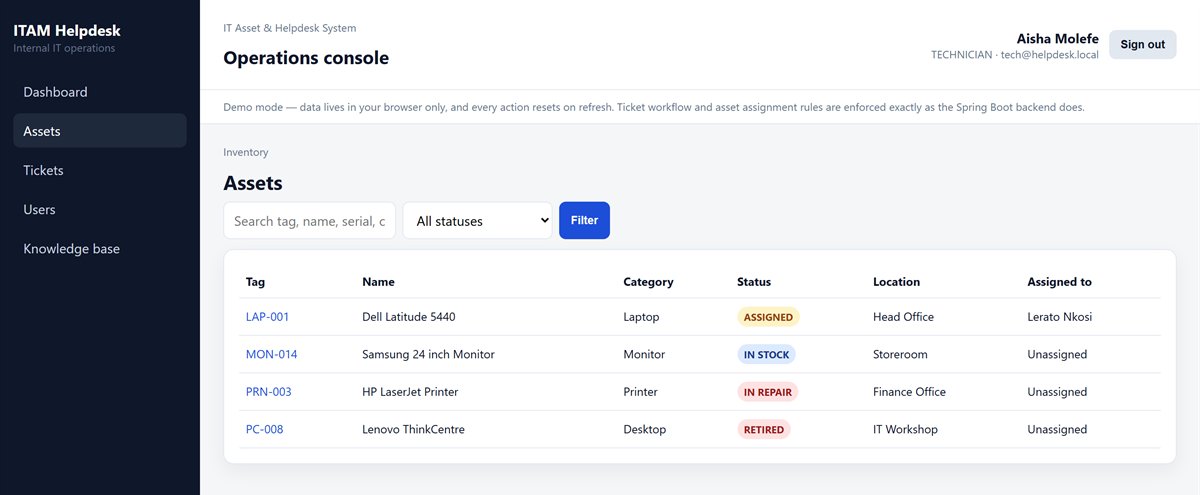1200x495 pixels.
Task: Open the Users sidebar section
Action: (100, 209)
